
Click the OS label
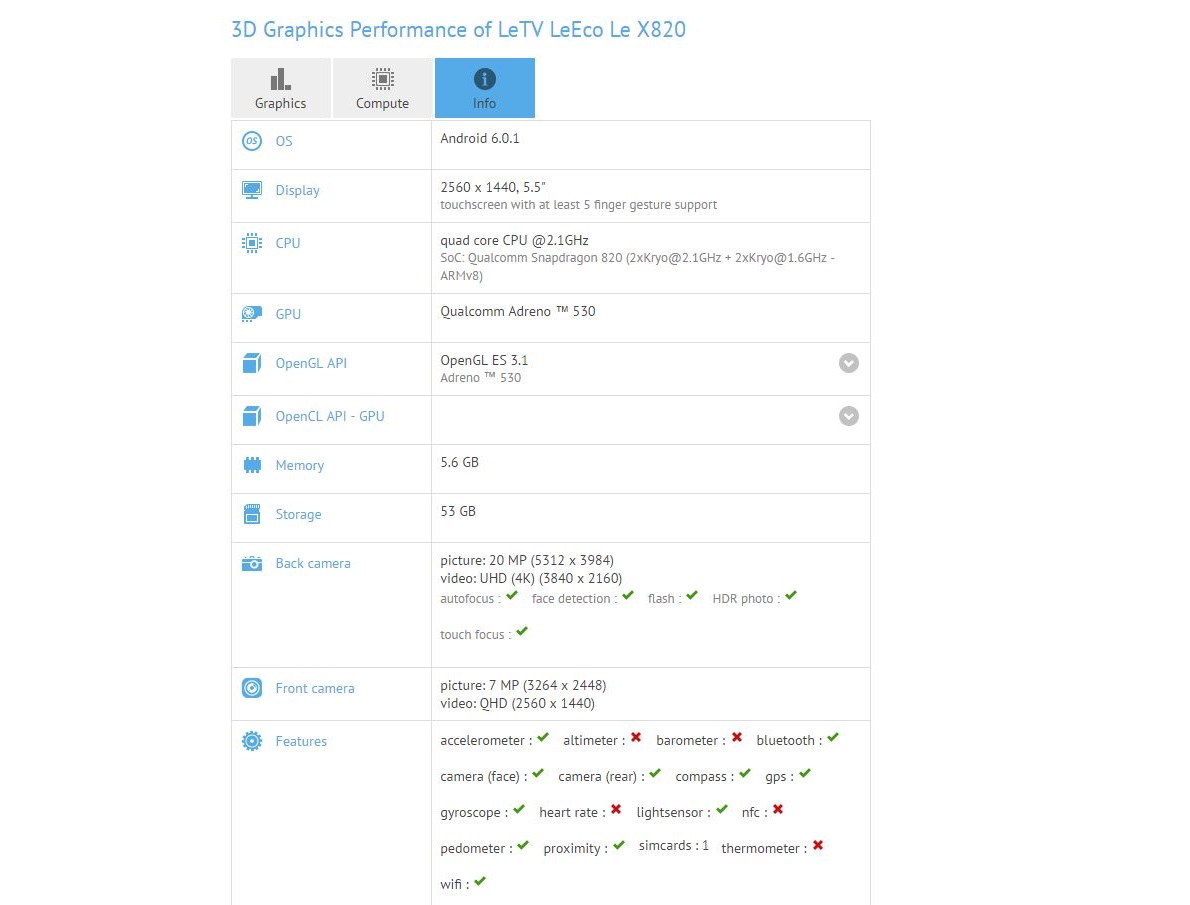click(x=284, y=141)
